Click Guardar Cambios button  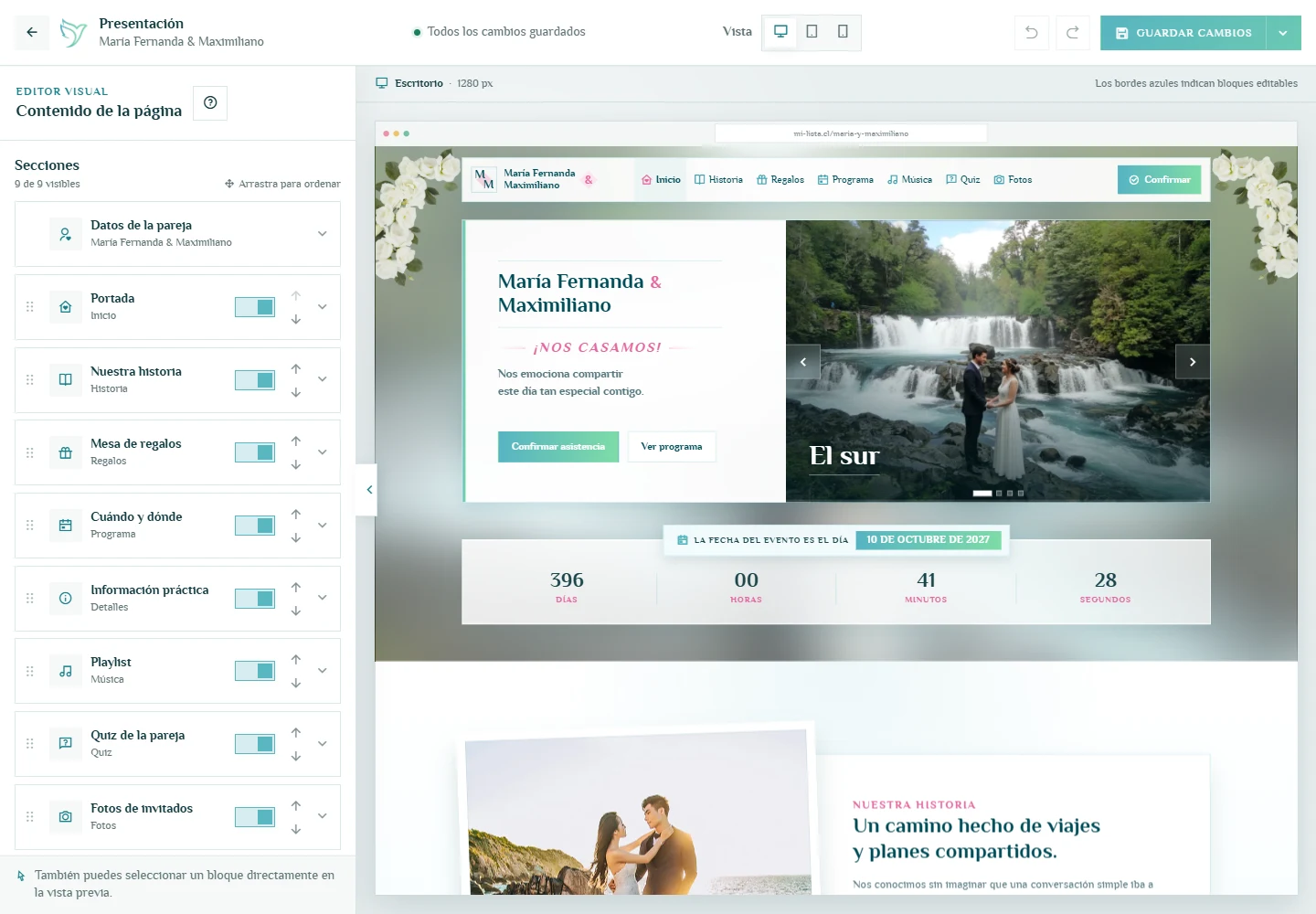pos(1183,33)
